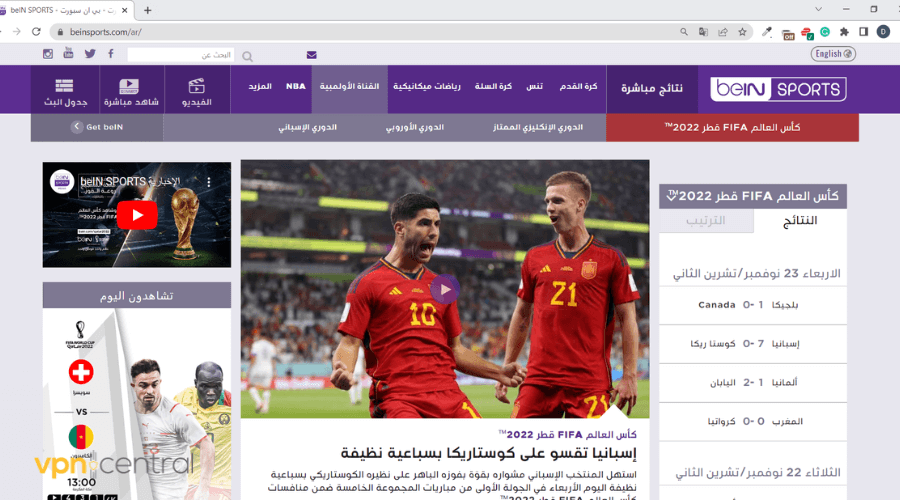Viewport: 900px width, 500px height.
Task: Click the Switzerland flag in today's match
Action: (x=81, y=373)
